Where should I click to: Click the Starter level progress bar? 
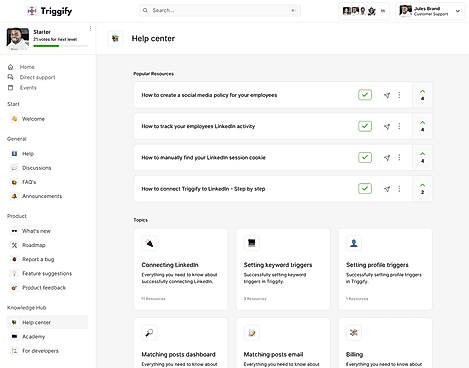click(x=61, y=46)
